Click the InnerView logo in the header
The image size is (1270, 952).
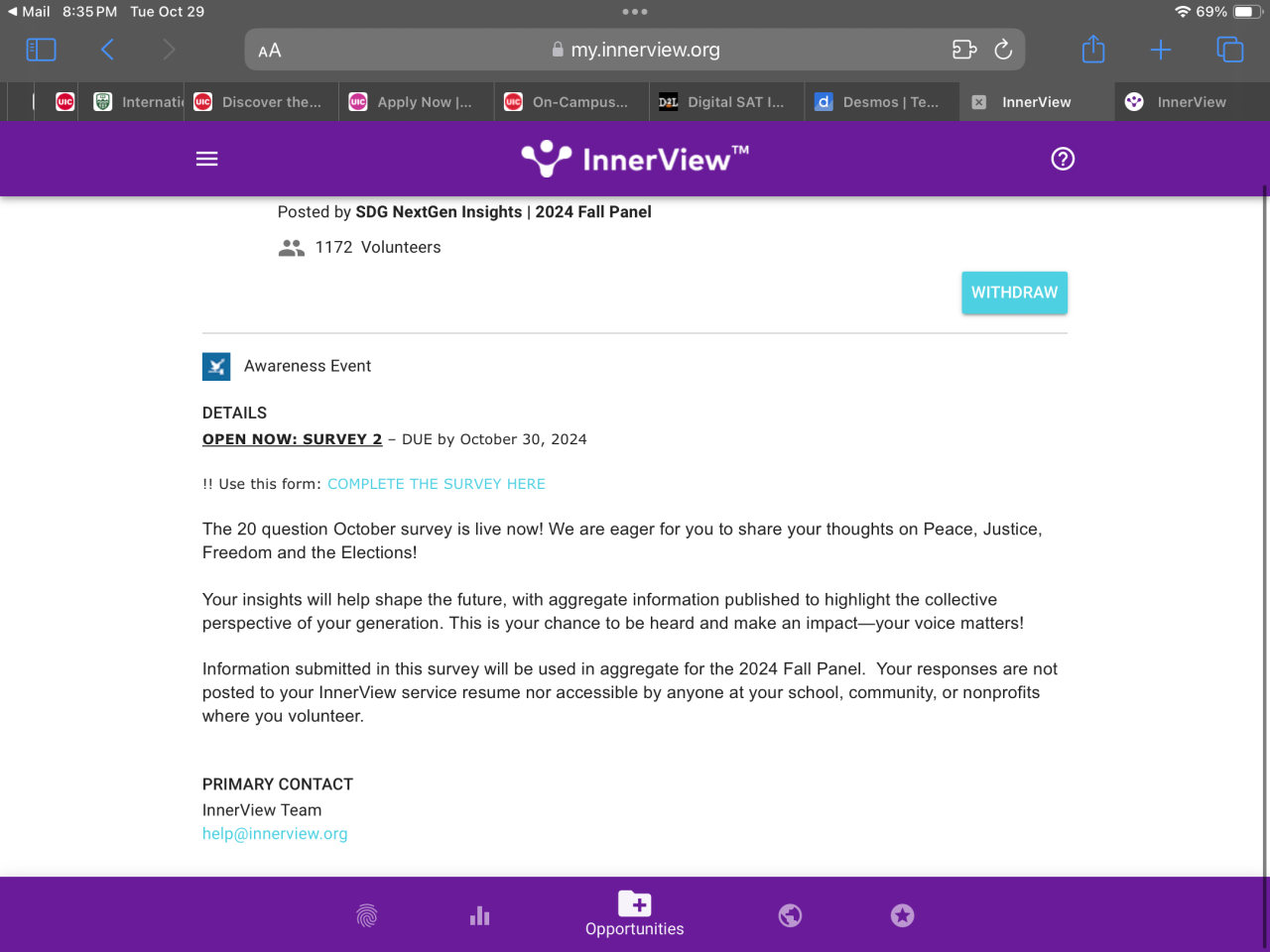(635, 159)
